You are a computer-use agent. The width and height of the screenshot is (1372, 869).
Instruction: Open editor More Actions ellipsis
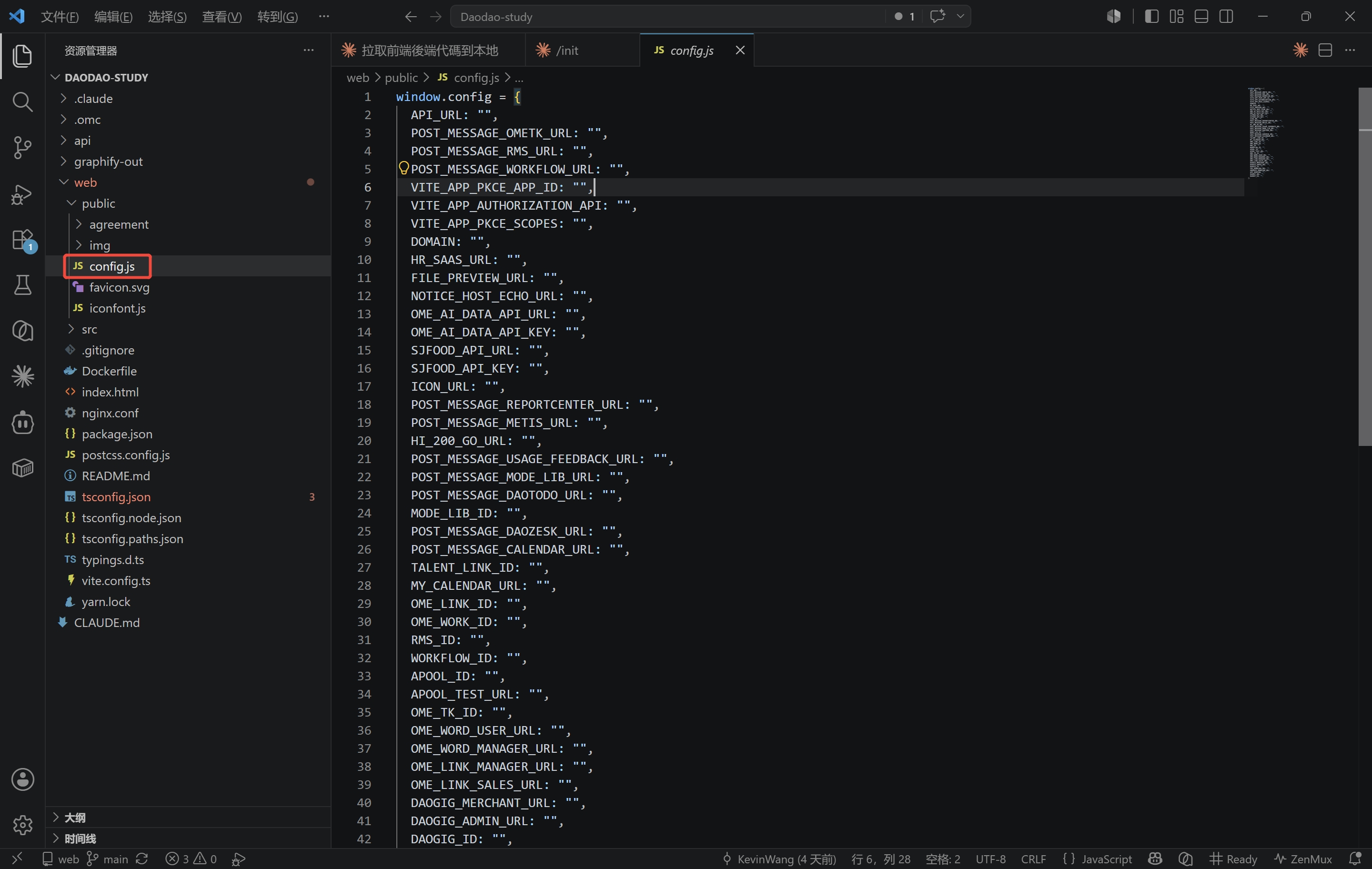pos(1351,50)
